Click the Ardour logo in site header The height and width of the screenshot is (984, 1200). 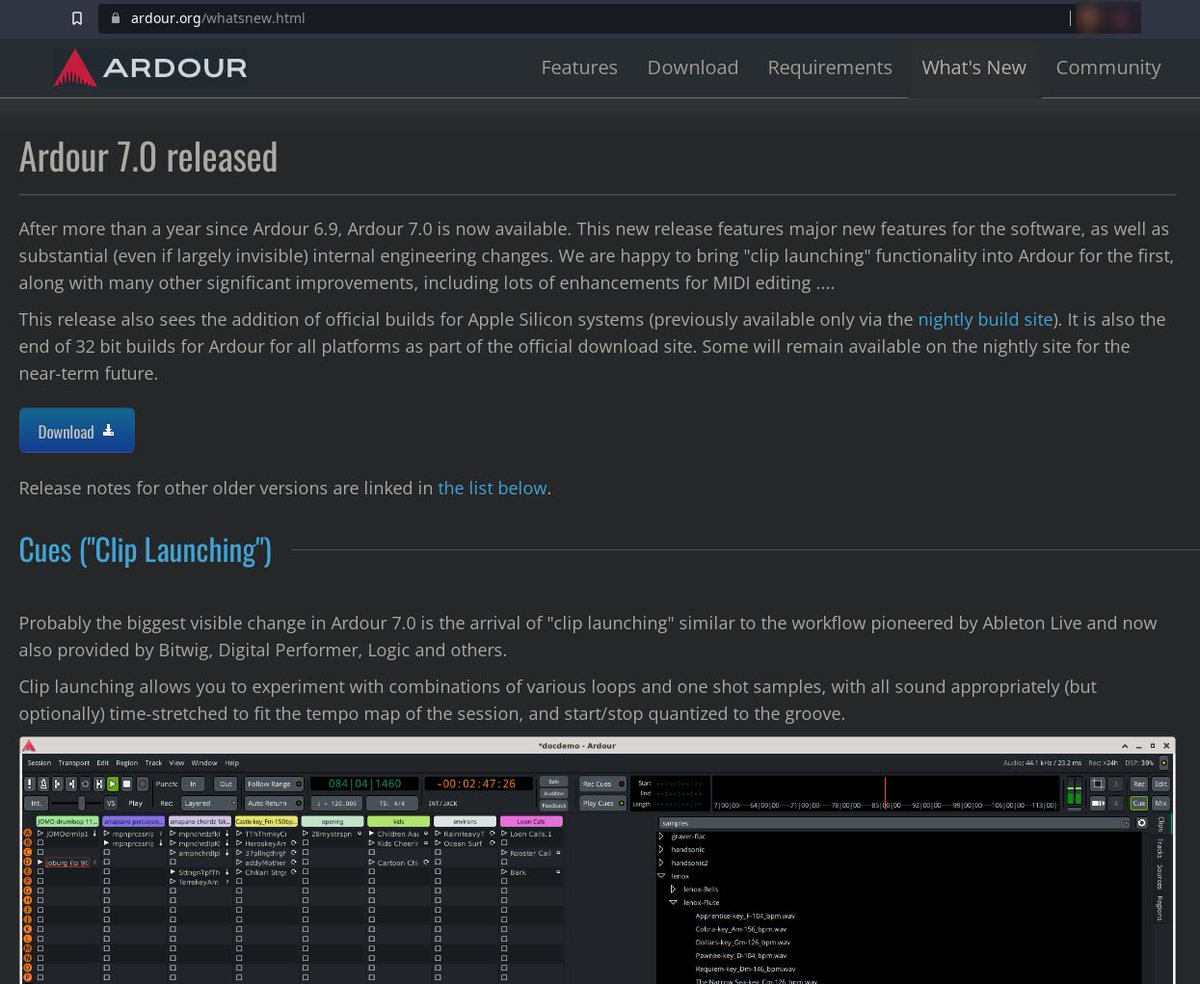click(150, 68)
